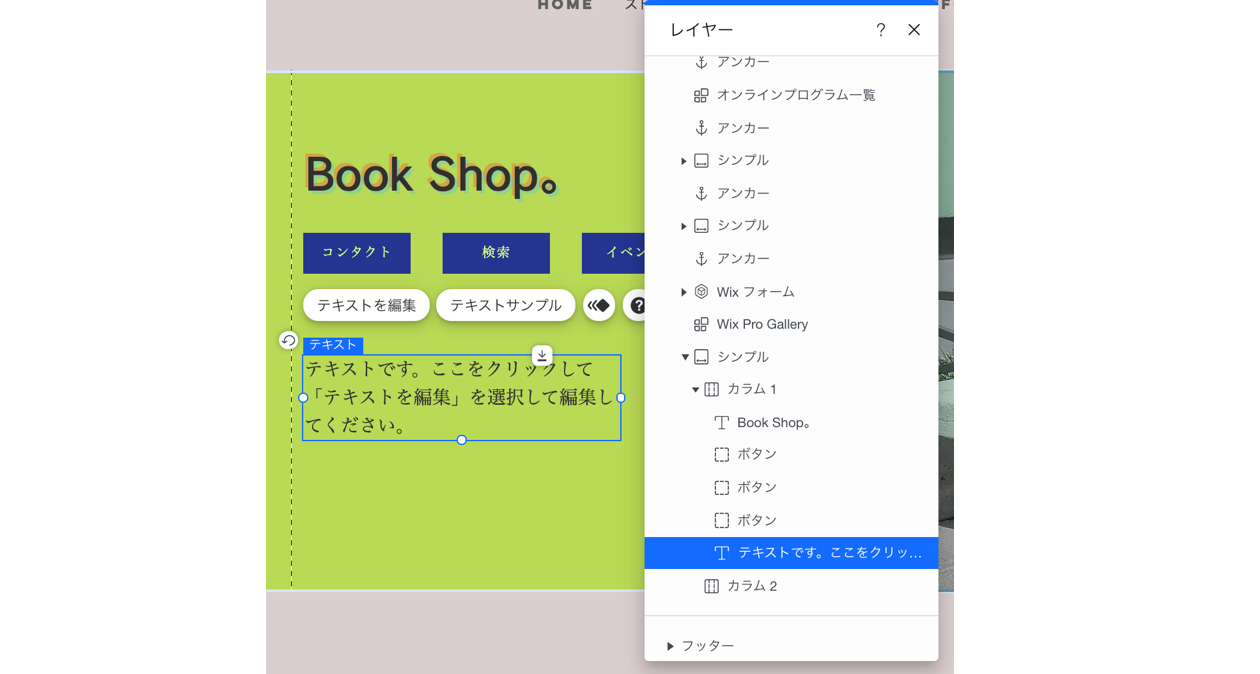Expand the first シンプル layer triangle

click(684, 160)
